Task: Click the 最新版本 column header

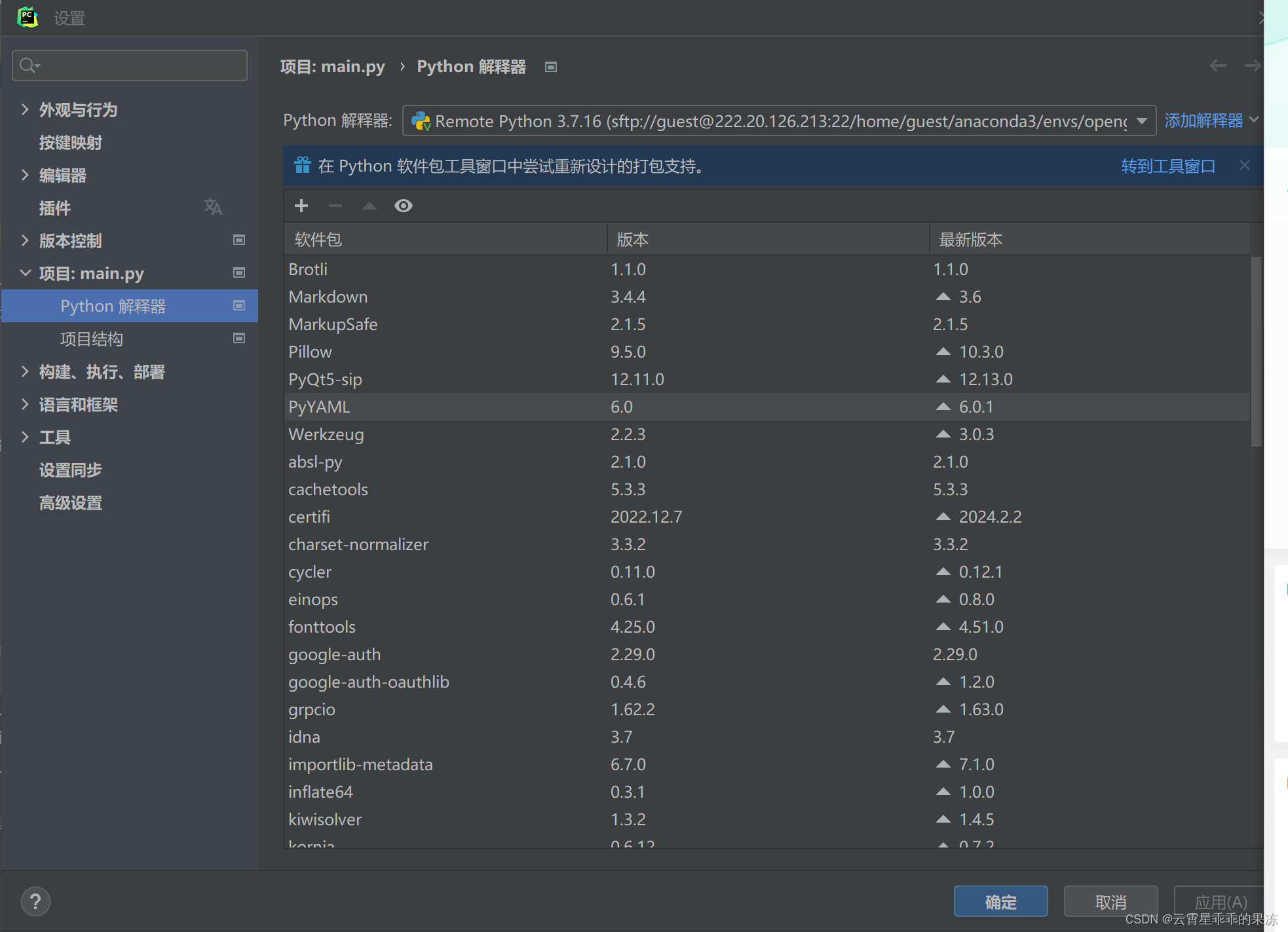Action: (x=1090, y=239)
